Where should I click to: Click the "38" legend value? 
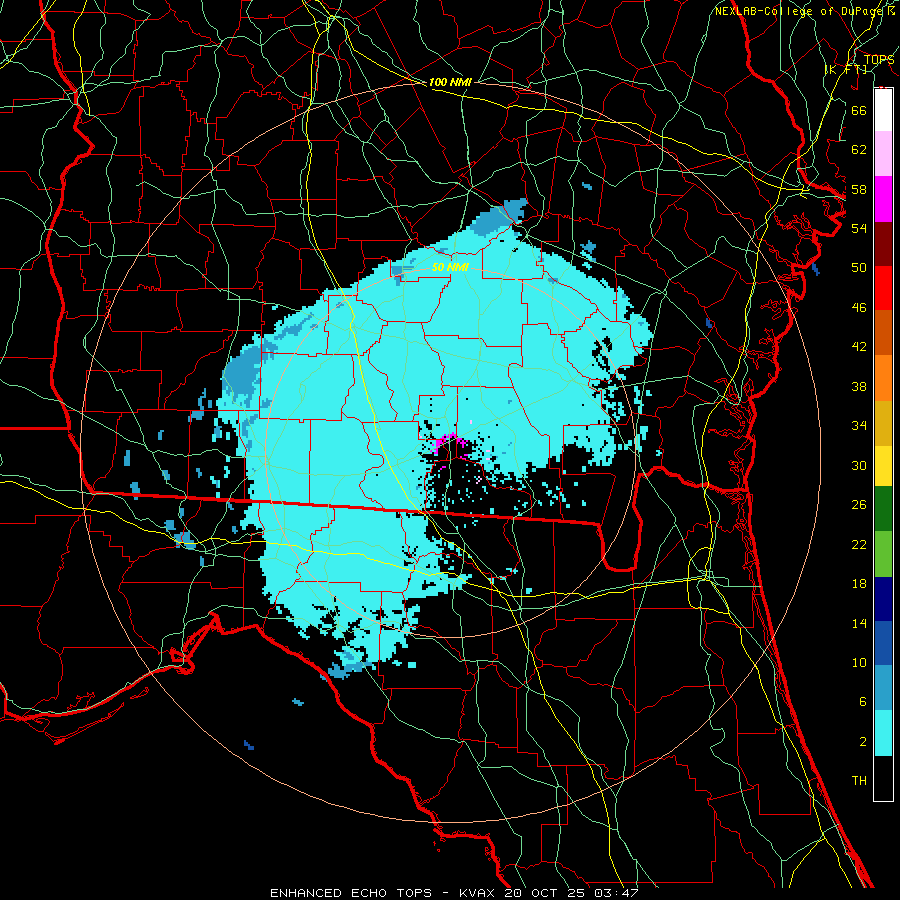[859, 386]
